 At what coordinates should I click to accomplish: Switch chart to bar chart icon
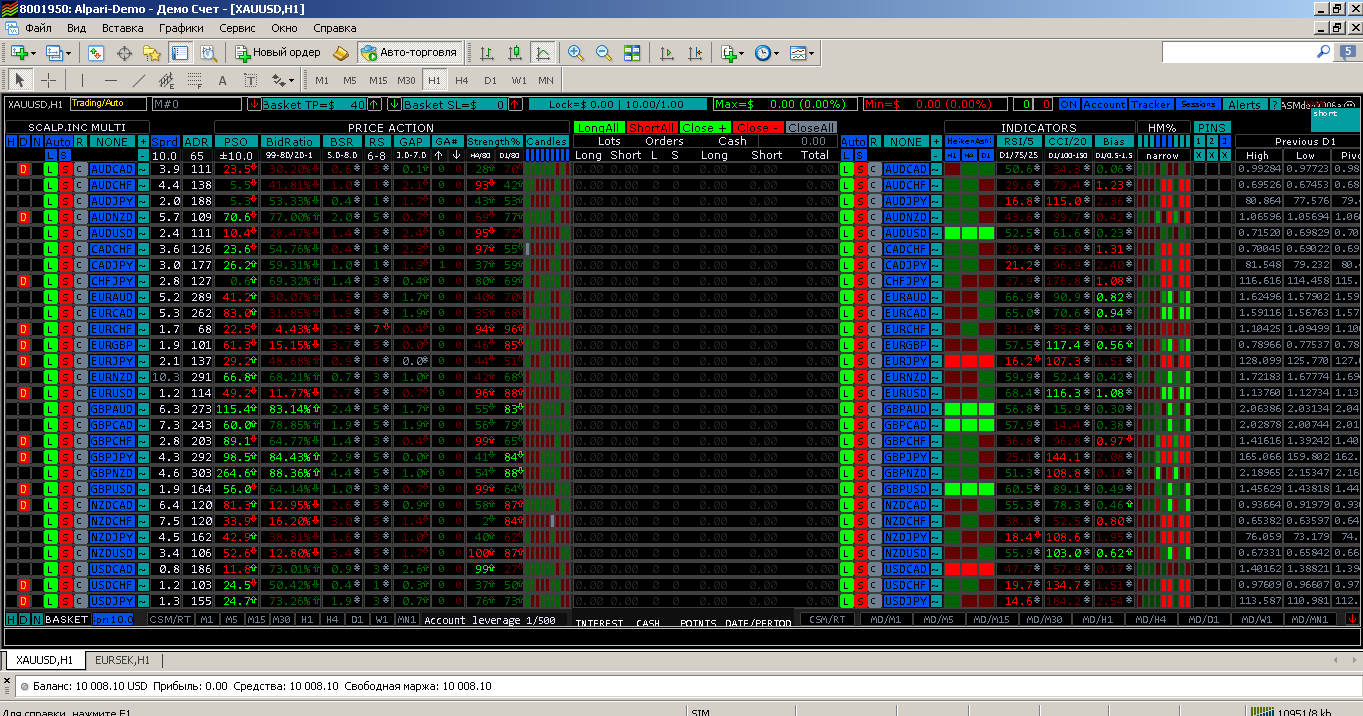tap(487, 53)
